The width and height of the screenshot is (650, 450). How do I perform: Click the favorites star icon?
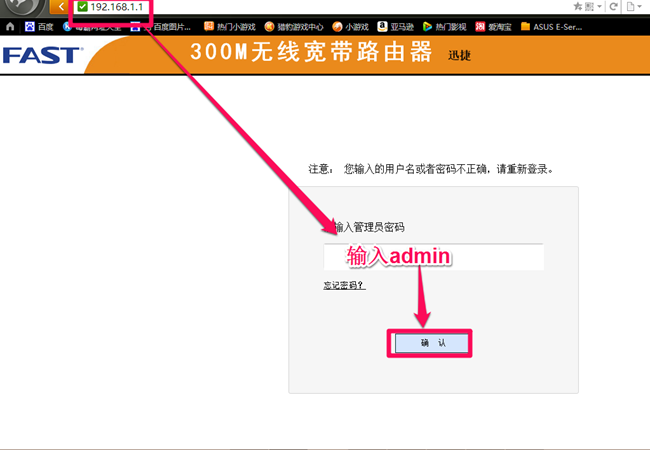(x=578, y=6)
